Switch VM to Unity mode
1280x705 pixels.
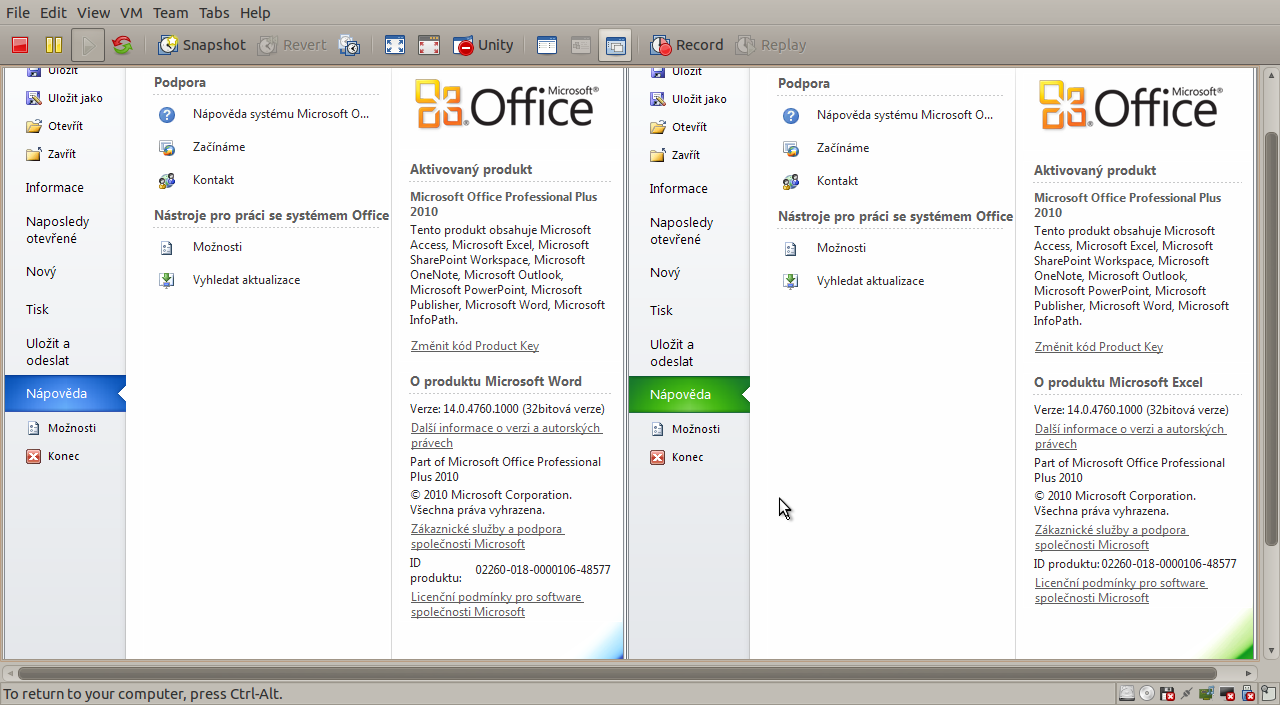click(x=483, y=45)
